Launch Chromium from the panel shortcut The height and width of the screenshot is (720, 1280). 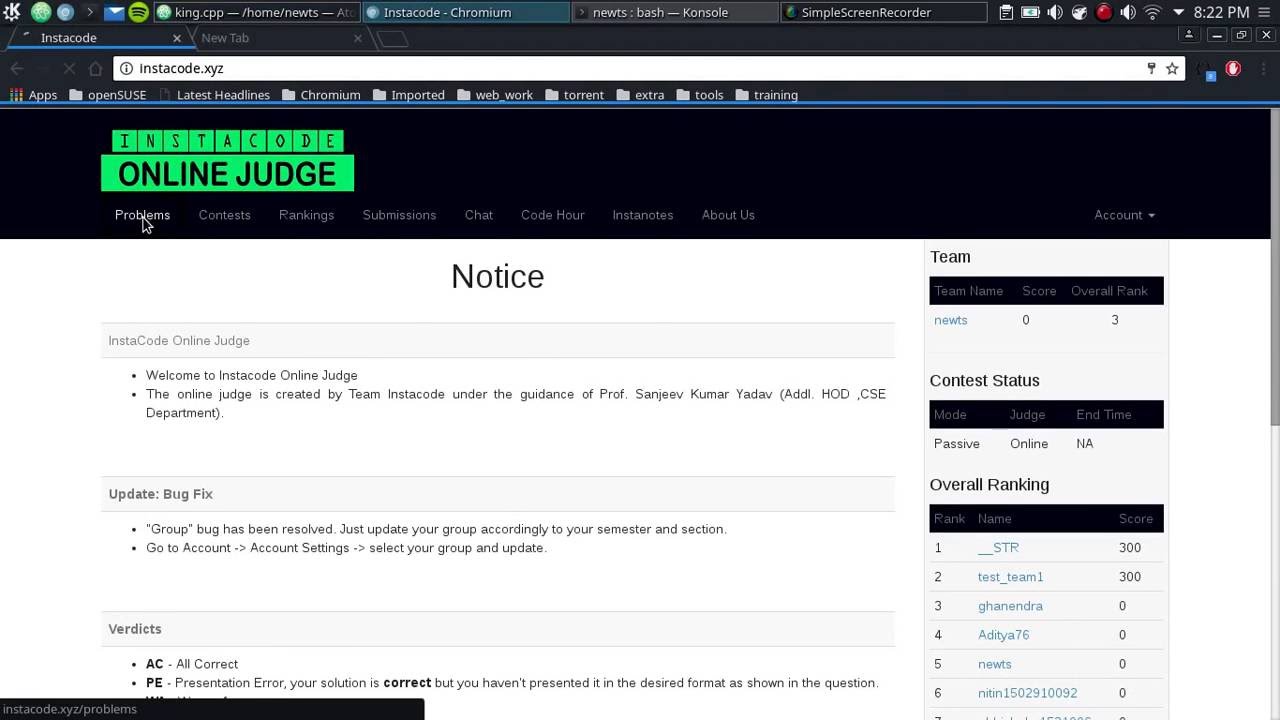[x=65, y=12]
